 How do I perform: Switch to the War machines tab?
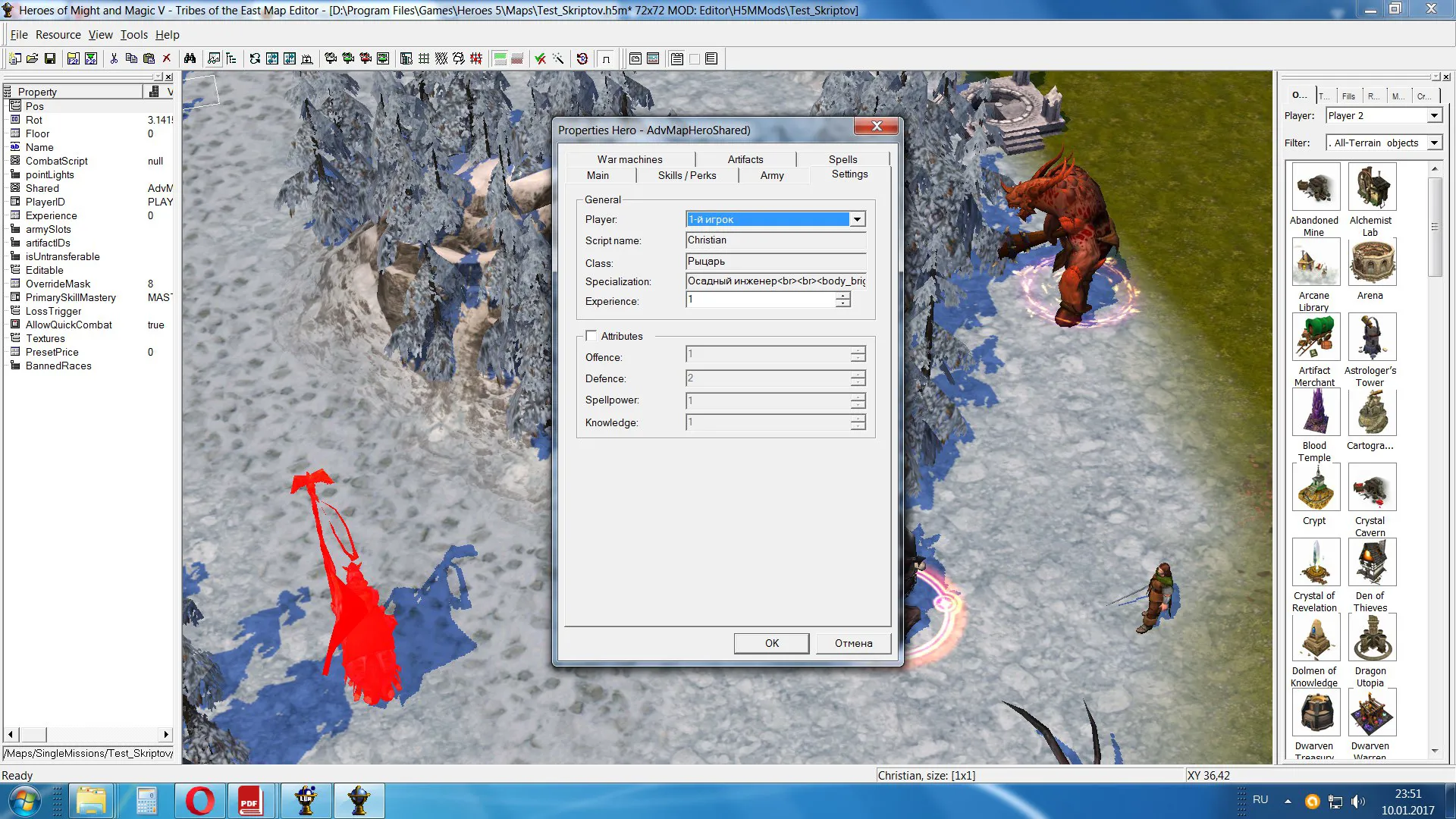(x=629, y=159)
